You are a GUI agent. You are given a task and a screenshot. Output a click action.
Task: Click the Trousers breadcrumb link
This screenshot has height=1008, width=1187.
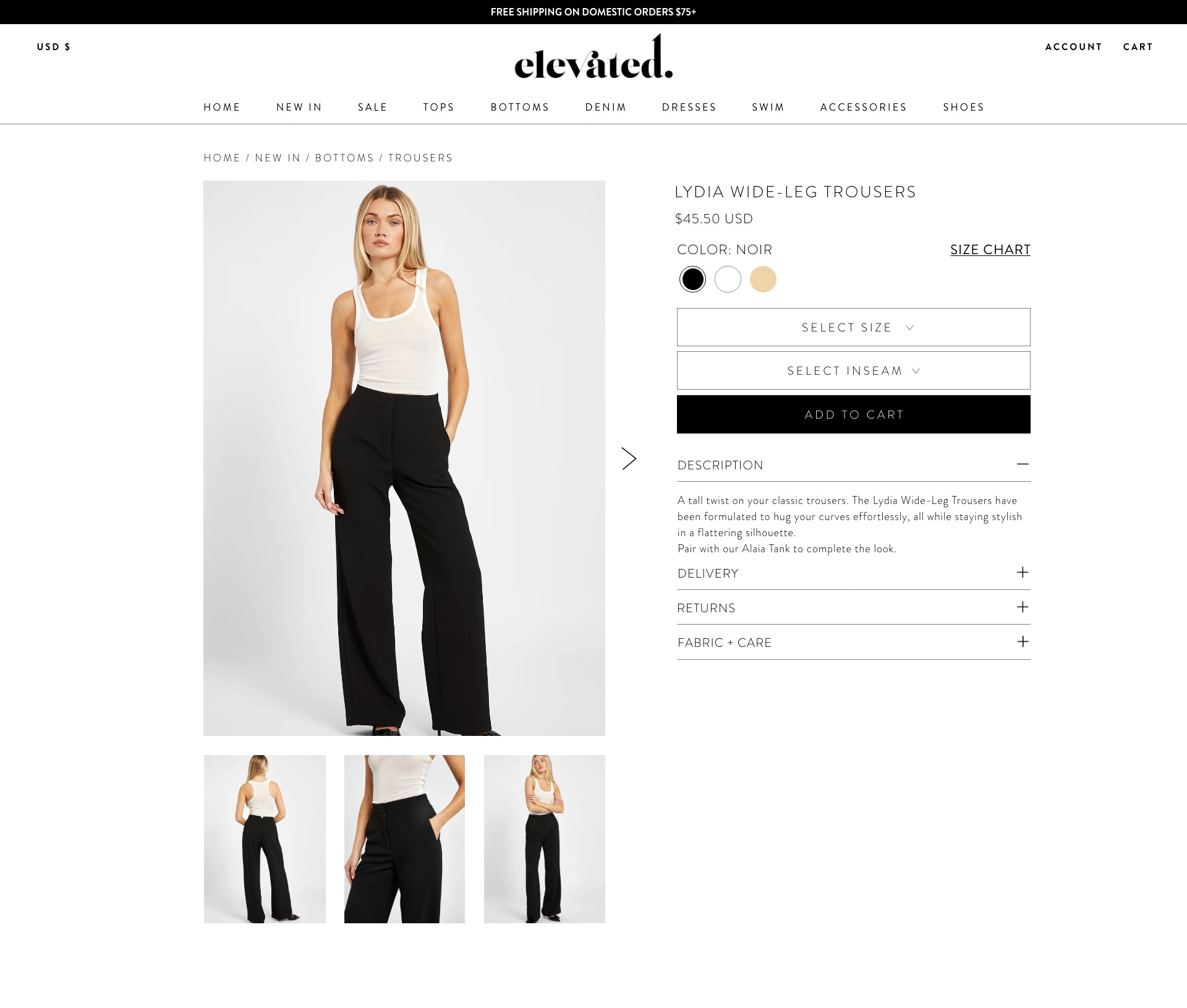420,158
